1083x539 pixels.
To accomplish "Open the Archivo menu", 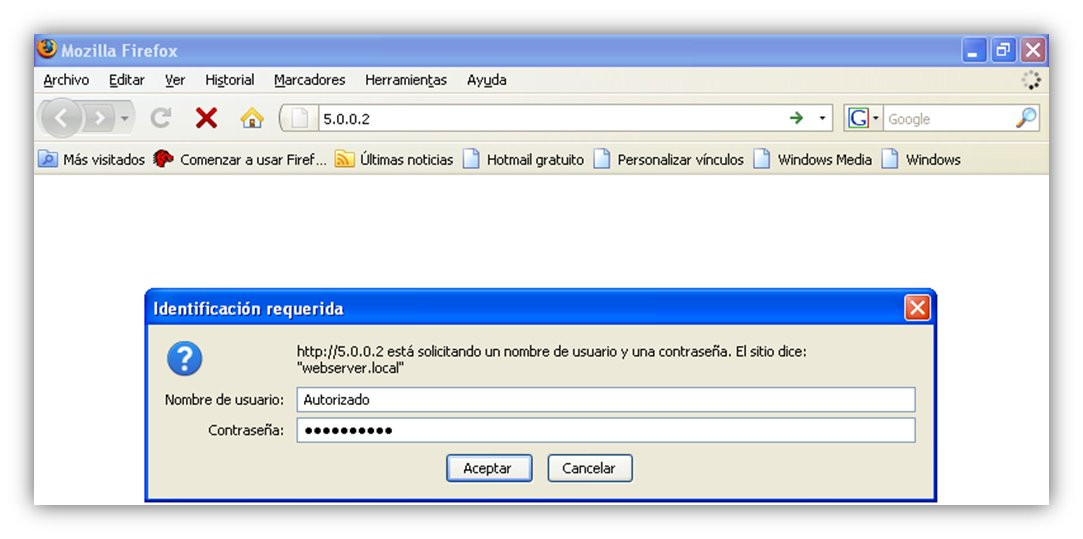I will coord(66,80).
